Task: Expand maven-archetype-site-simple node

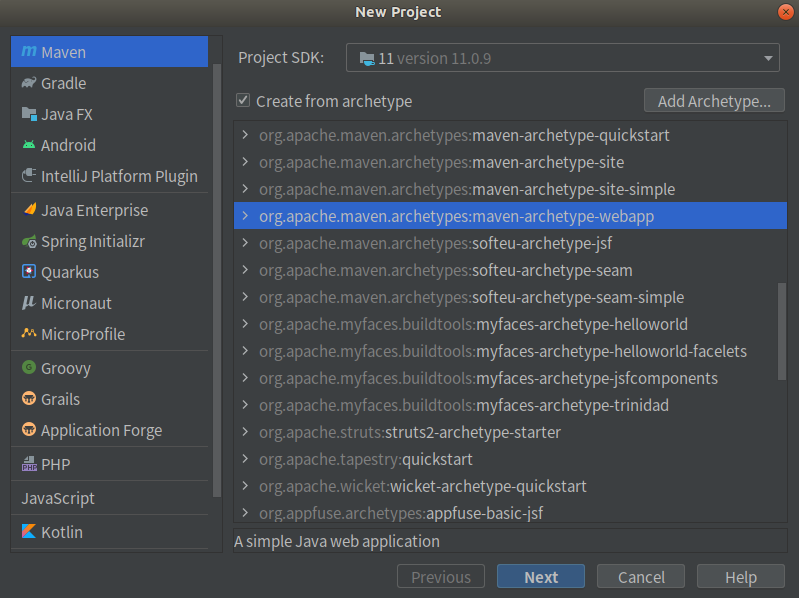Action: [245, 189]
